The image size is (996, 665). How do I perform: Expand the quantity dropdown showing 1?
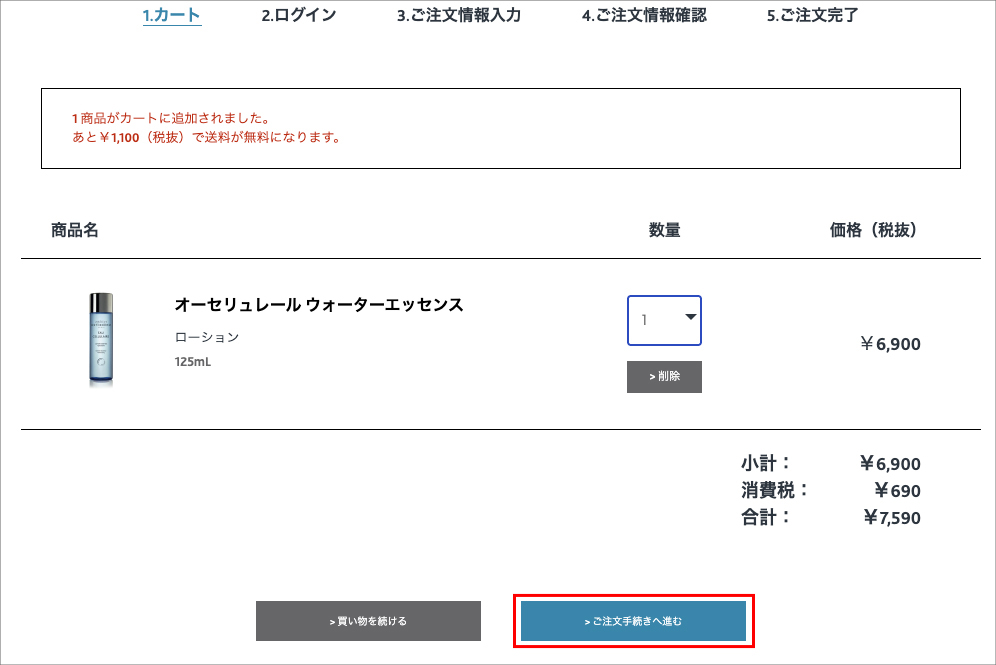[664, 320]
